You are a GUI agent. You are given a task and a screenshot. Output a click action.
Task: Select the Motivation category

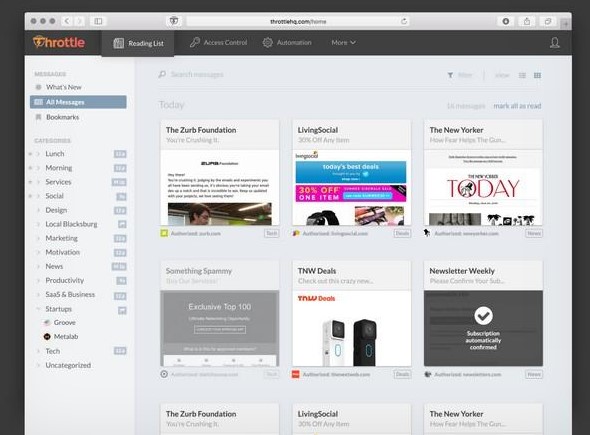[x=62, y=252]
